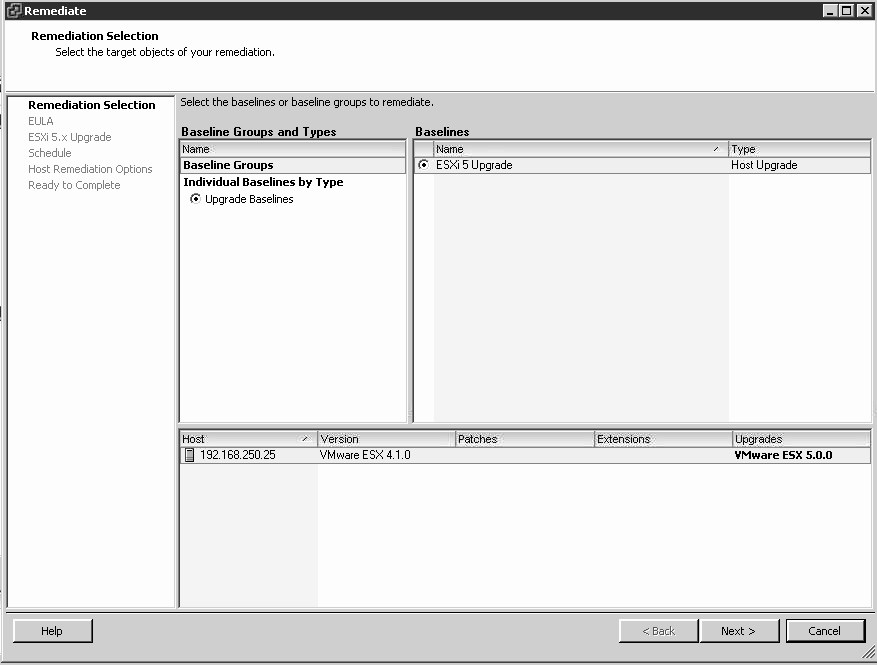Viewport: 877px width, 665px height.
Task: Click the Name header in Baseline Groups and Types
Action: pos(293,149)
